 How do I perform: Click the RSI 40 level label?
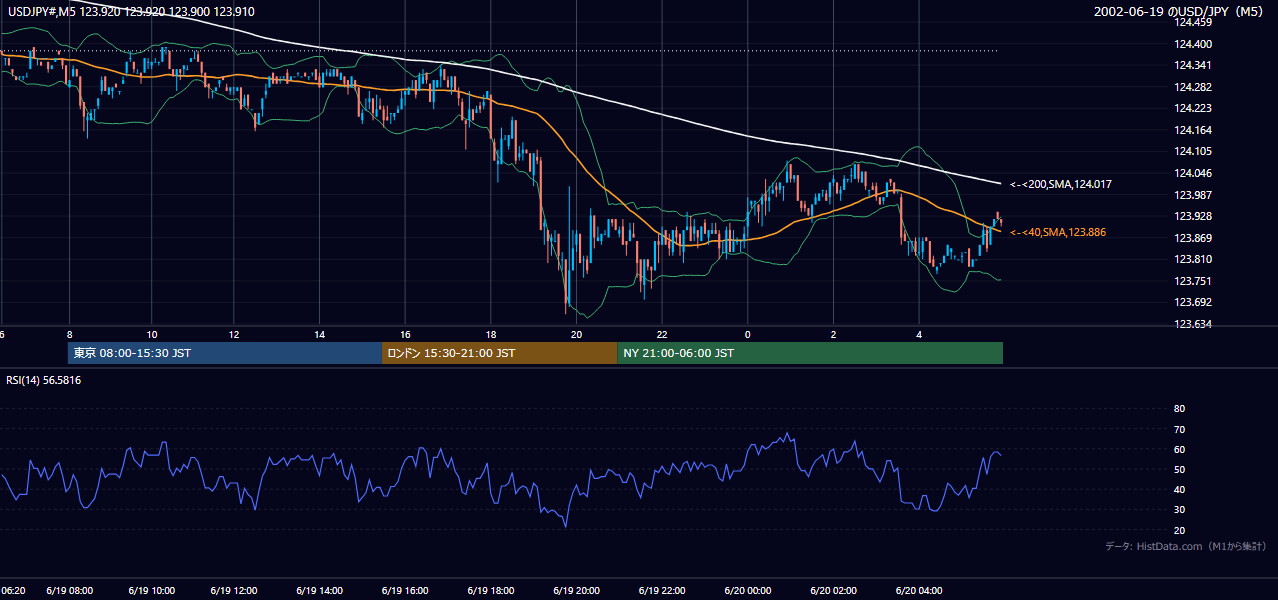pos(1179,489)
